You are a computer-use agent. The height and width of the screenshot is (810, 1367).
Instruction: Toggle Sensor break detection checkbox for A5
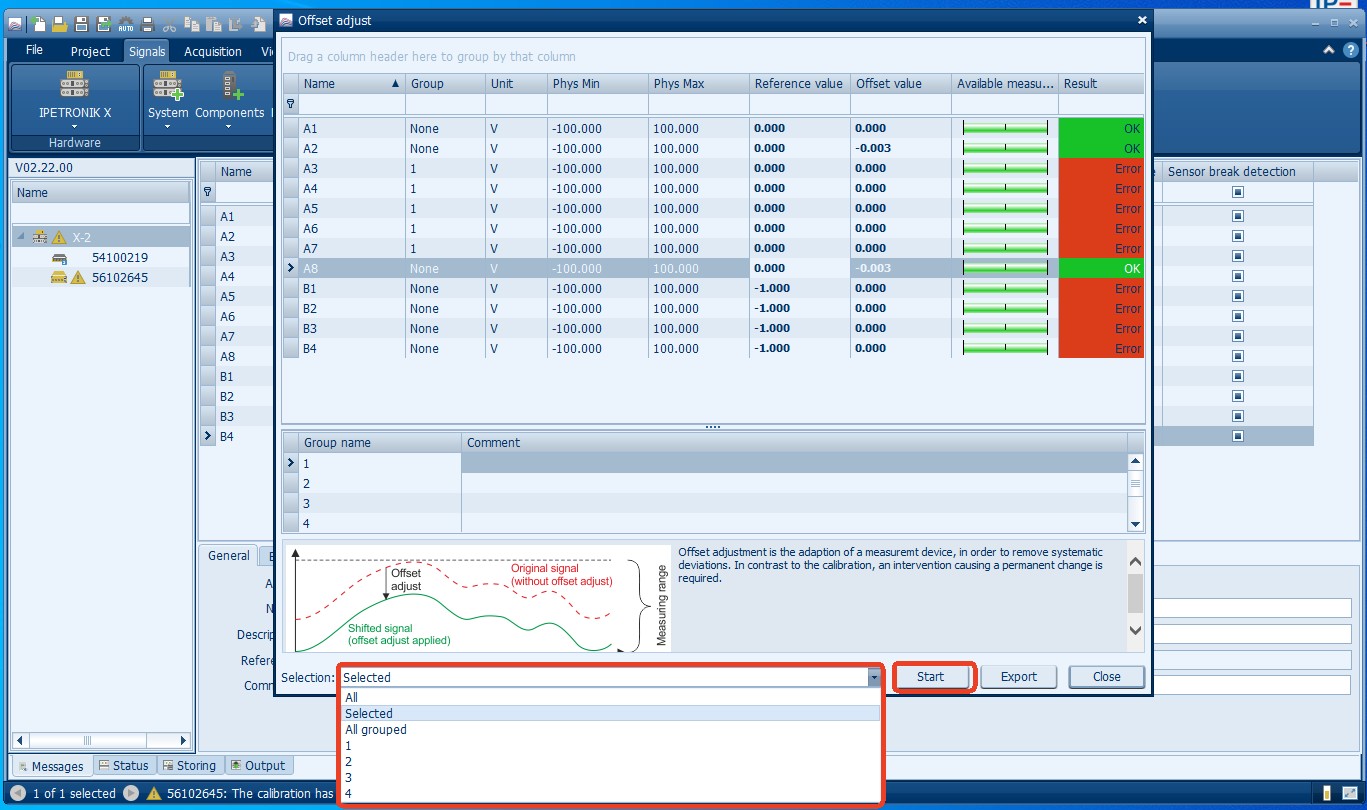tap(1237, 296)
